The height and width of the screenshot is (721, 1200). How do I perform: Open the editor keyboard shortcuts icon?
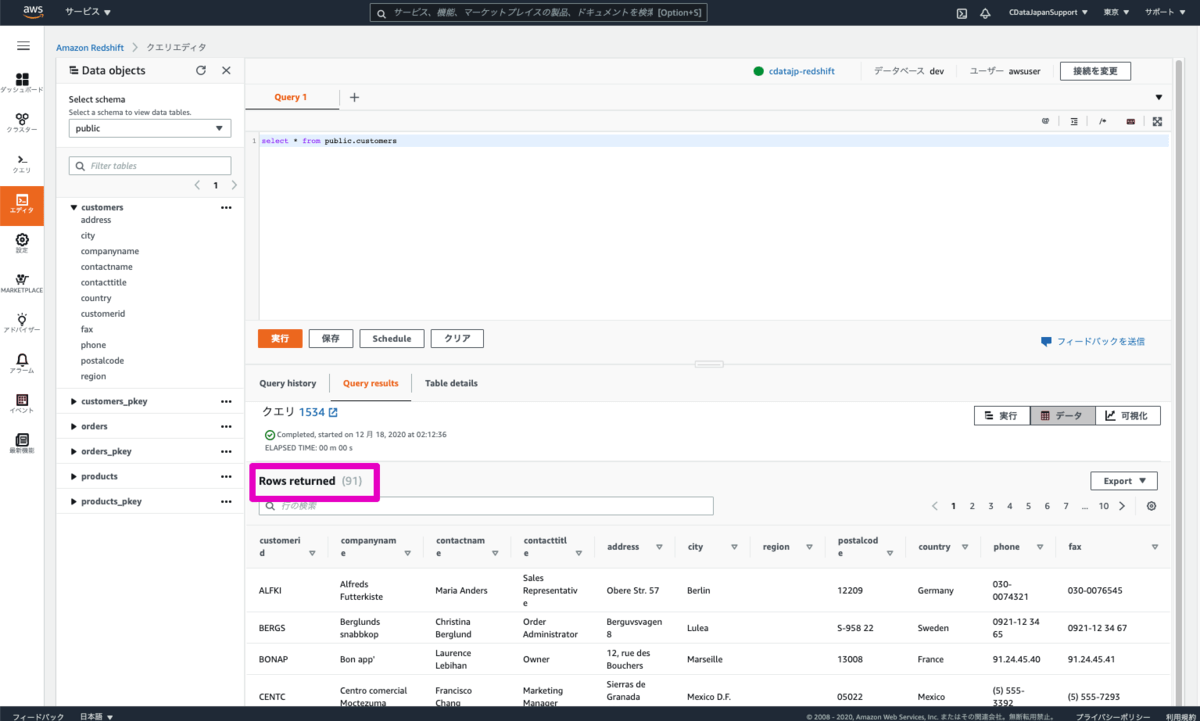(1130, 121)
